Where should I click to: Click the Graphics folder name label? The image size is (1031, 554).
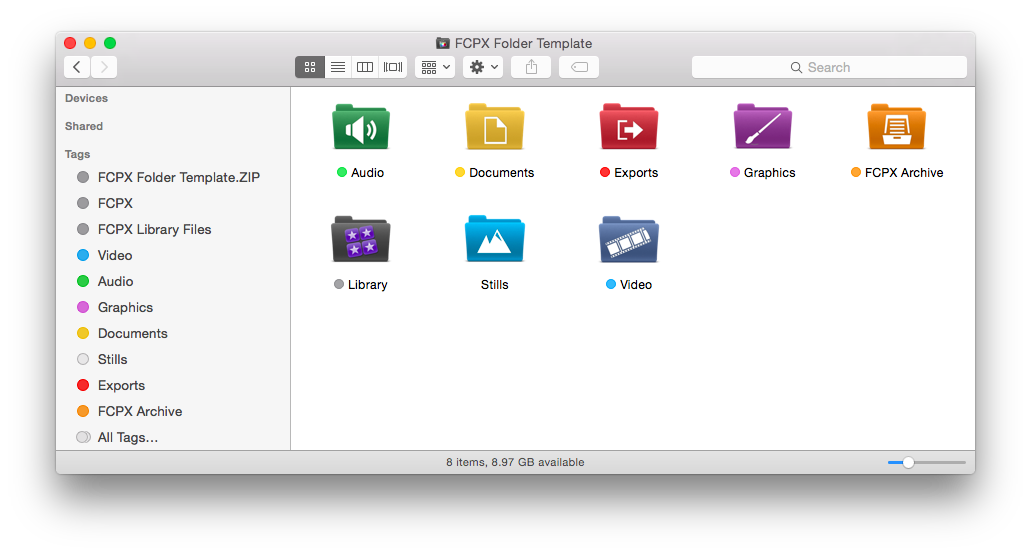[x=769, y=173]
